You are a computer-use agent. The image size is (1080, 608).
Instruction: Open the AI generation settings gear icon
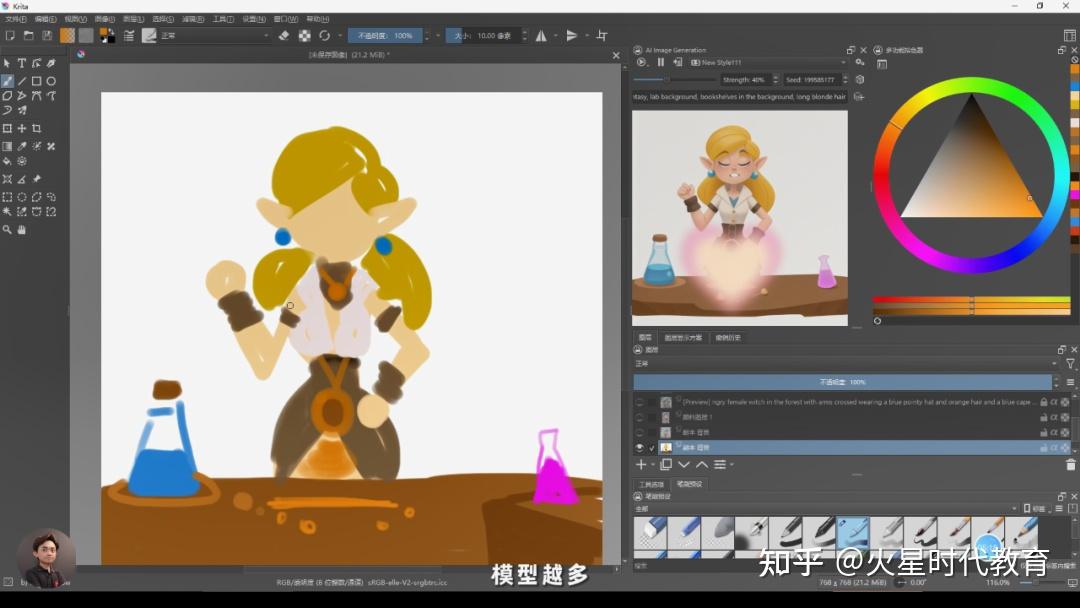[x=859, y=62]
